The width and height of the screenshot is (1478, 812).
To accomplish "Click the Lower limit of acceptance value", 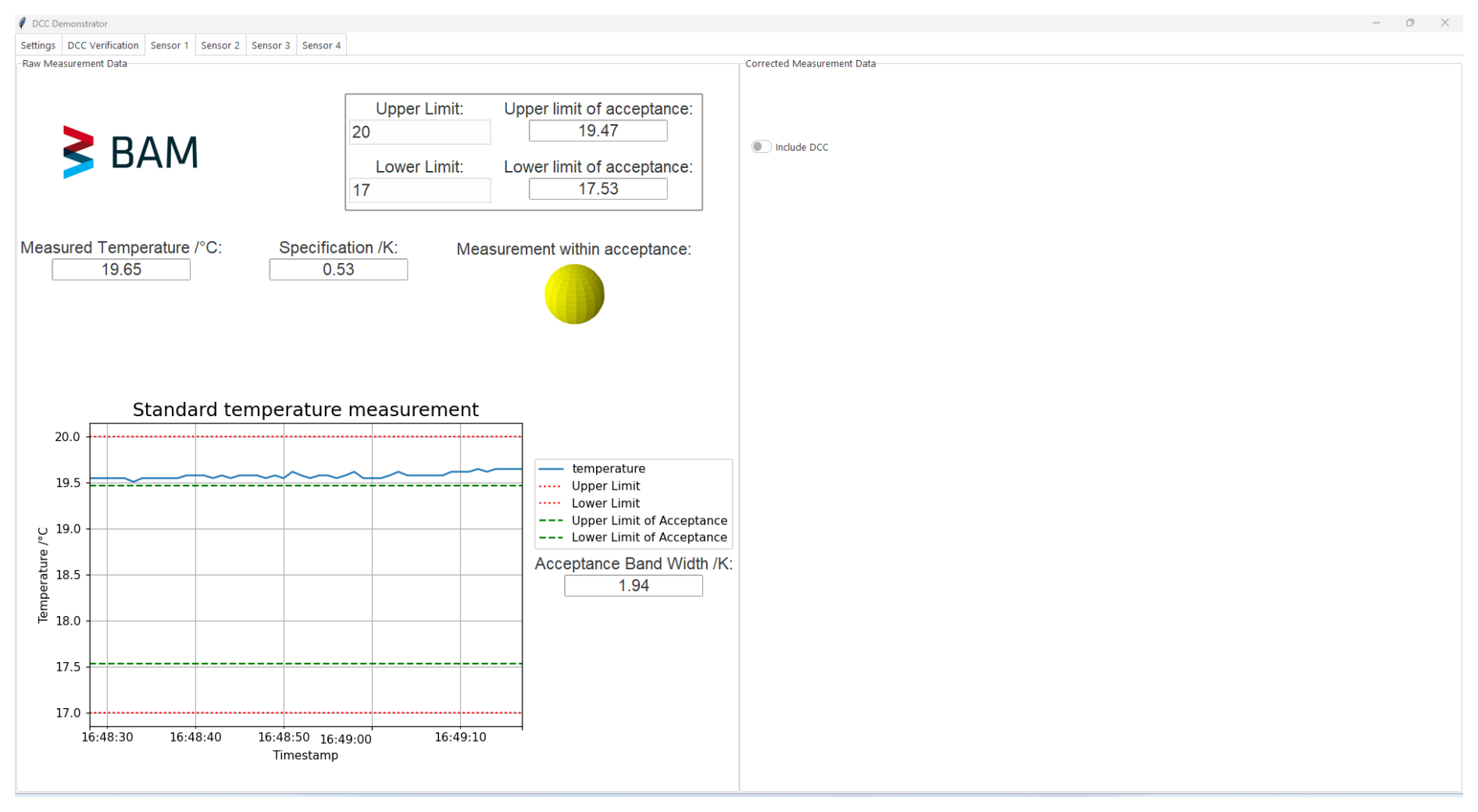I will pyautogui.click(x=598, y=189).
